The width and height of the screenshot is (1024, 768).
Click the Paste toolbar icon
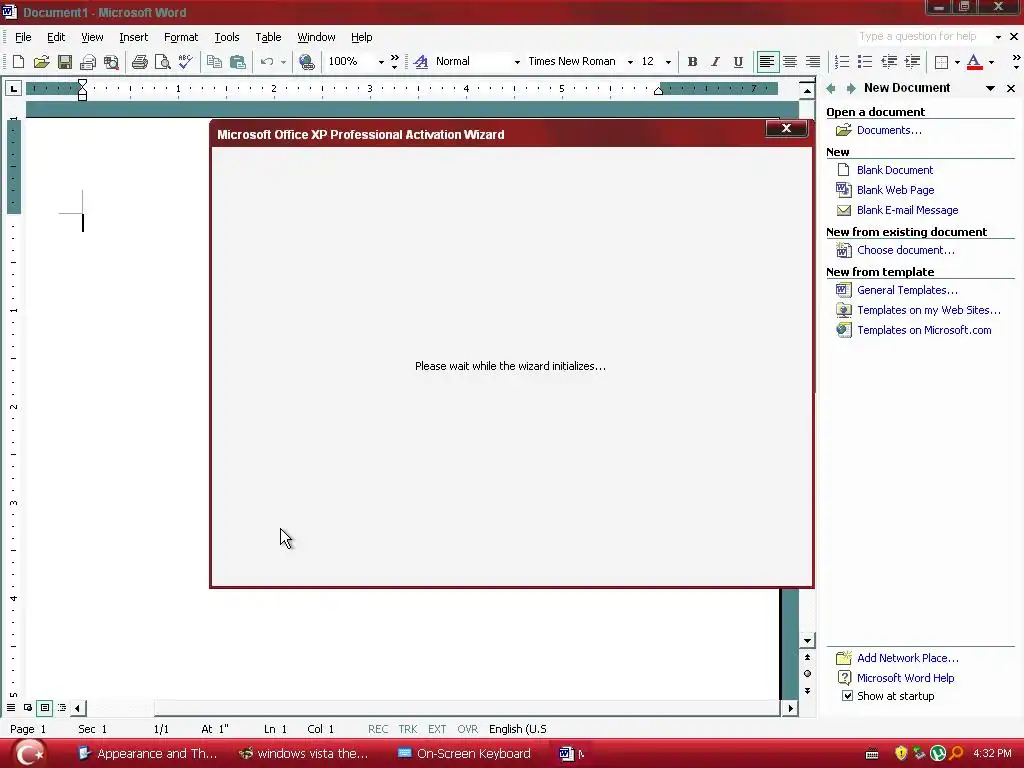238,61
